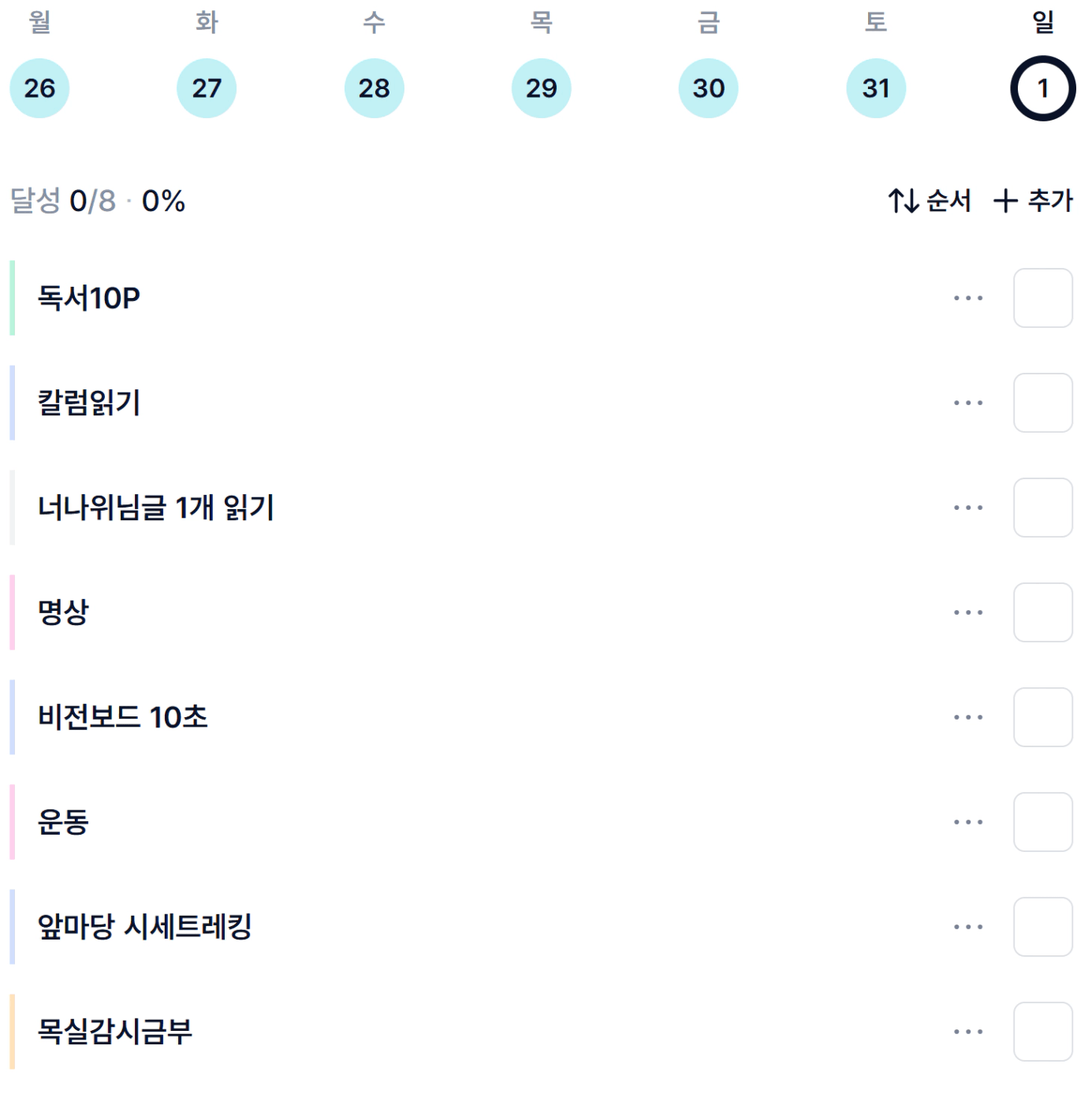Open more options for 독서10P

(x=967, y=298)
